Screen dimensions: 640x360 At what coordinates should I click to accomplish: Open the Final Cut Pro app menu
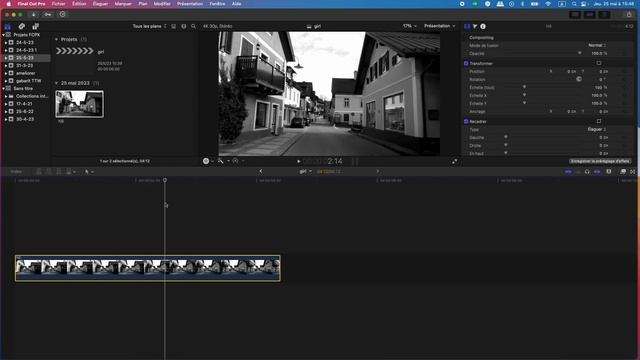tap(31, 4)
